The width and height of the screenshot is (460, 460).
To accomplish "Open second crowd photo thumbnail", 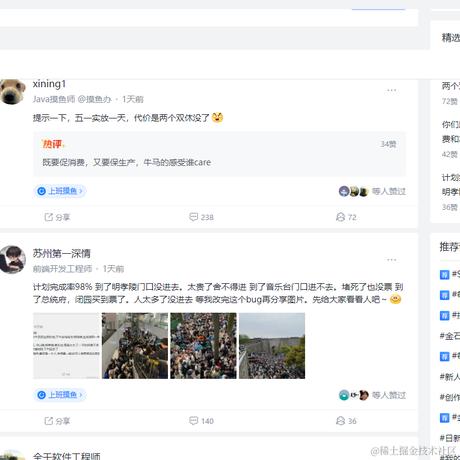I will (135, 346).
